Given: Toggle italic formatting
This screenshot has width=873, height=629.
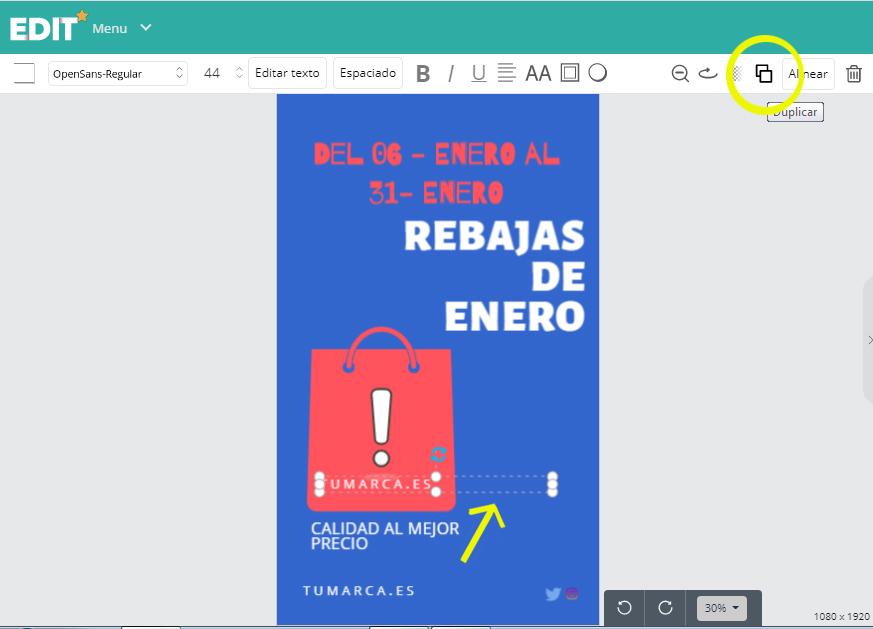Looking at the screenshot, I should pos(451,72).
